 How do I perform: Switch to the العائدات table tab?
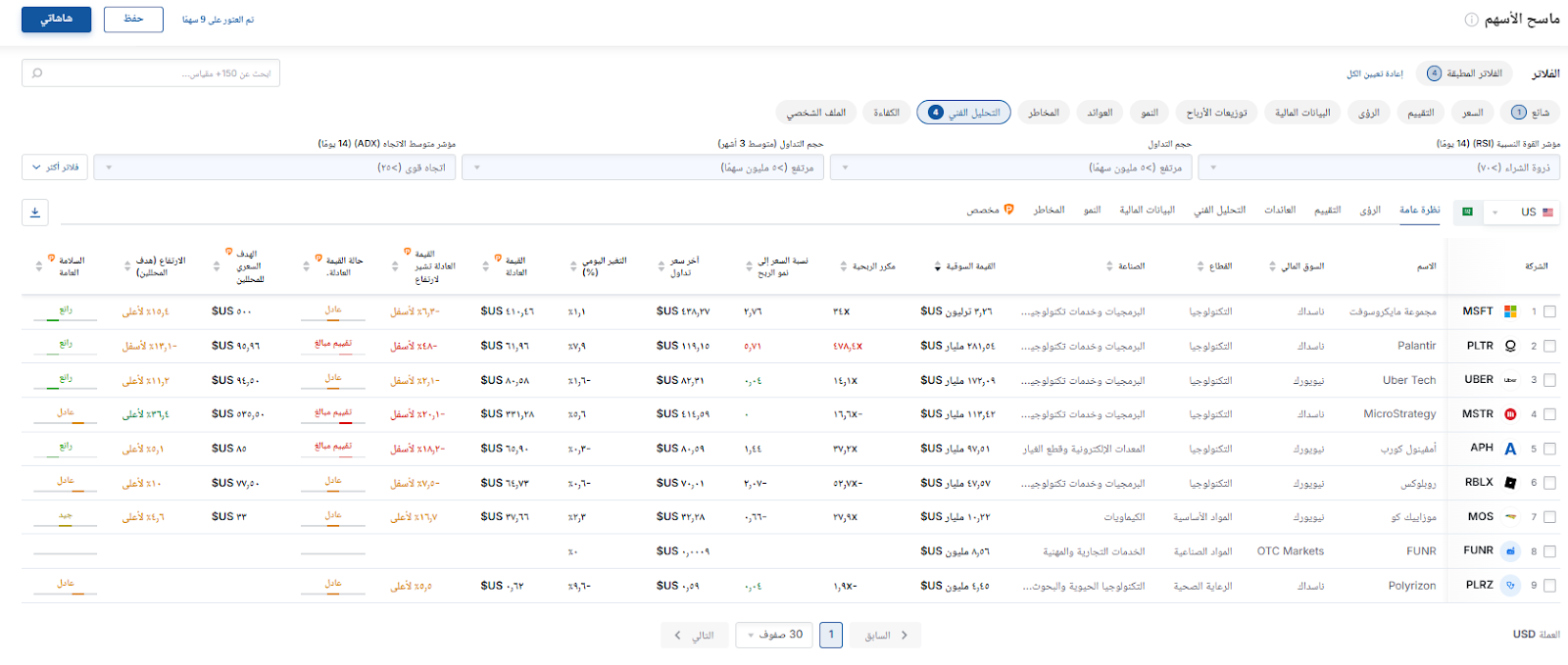pyautogui.click(x=1280, y=210)
